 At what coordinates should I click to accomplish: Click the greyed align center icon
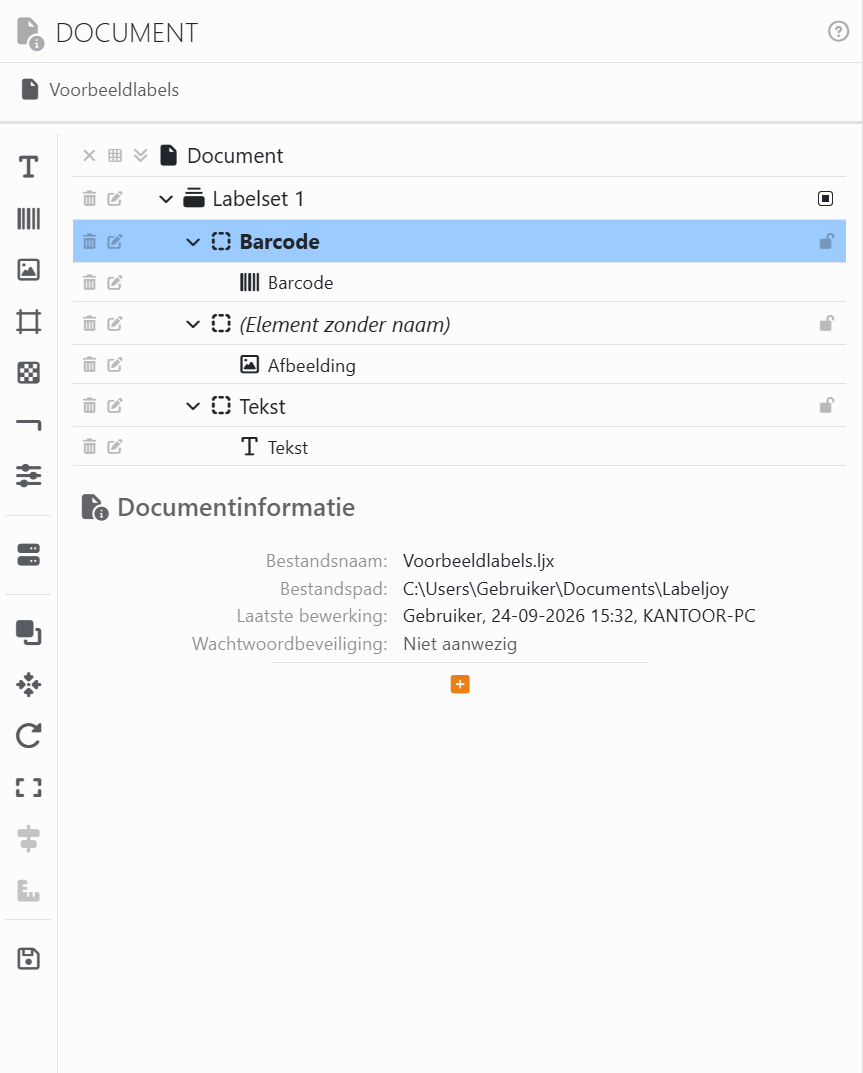pos(28,839)
